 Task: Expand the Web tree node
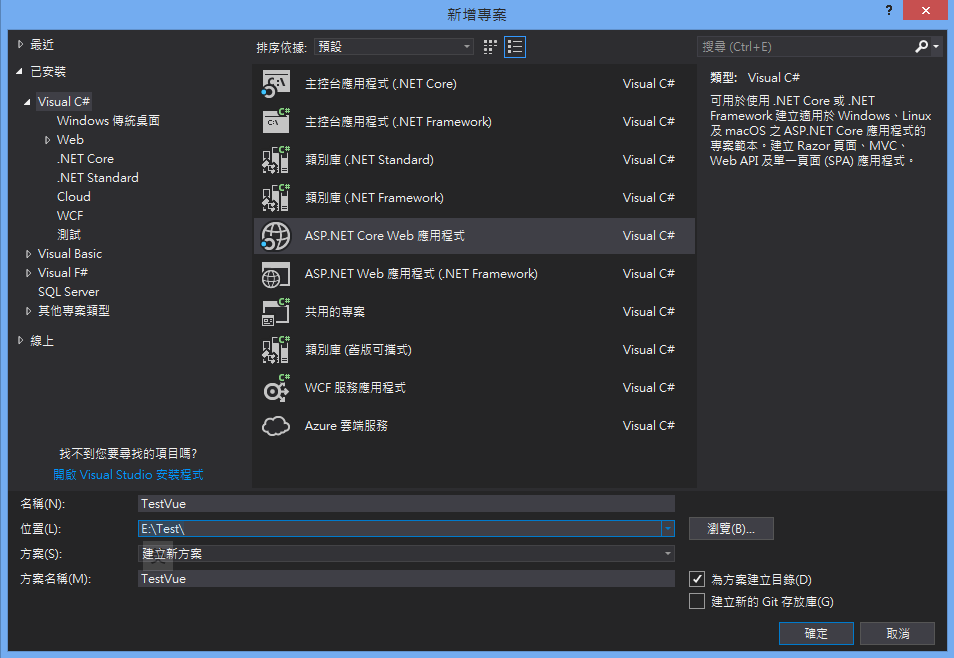click(47, 140)
